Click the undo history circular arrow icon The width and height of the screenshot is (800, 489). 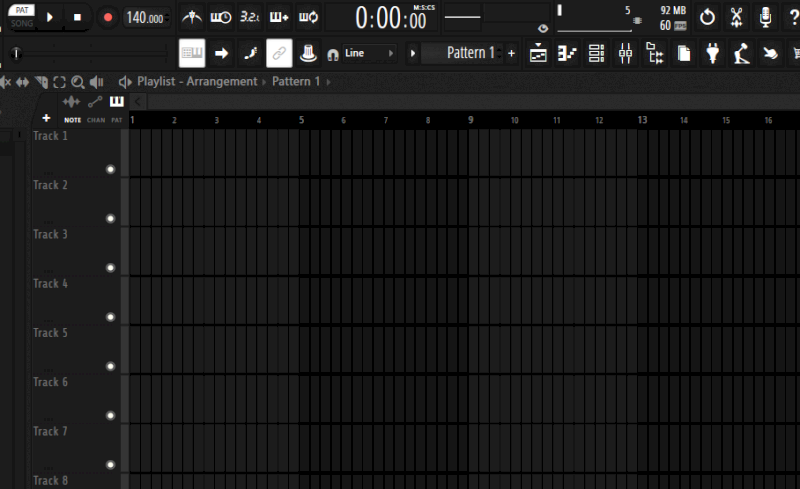[707, 17]
